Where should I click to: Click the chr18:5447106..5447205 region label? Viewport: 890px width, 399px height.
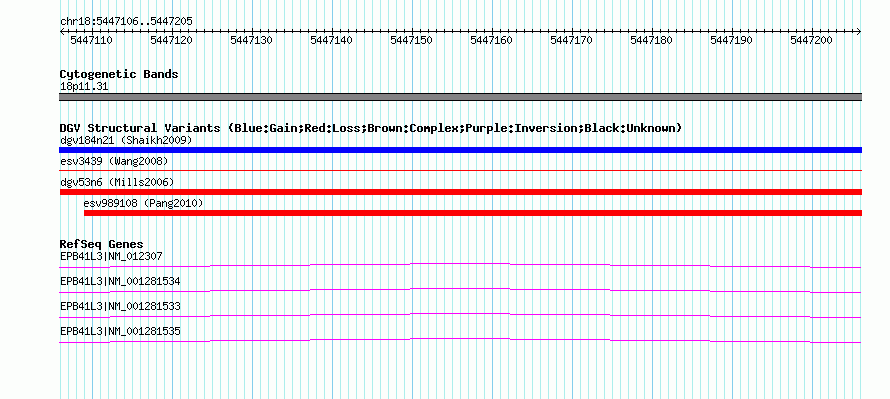126,21
